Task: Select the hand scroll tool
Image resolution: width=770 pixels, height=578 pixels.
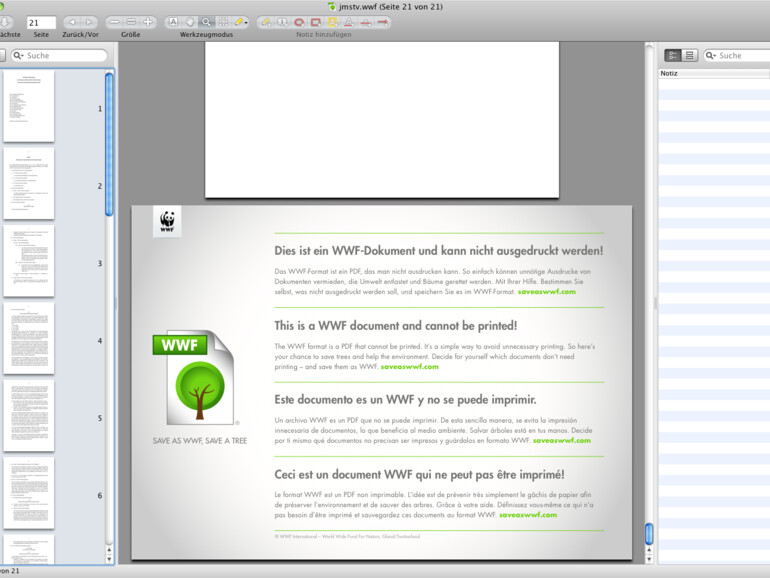Action: [190, 22]
